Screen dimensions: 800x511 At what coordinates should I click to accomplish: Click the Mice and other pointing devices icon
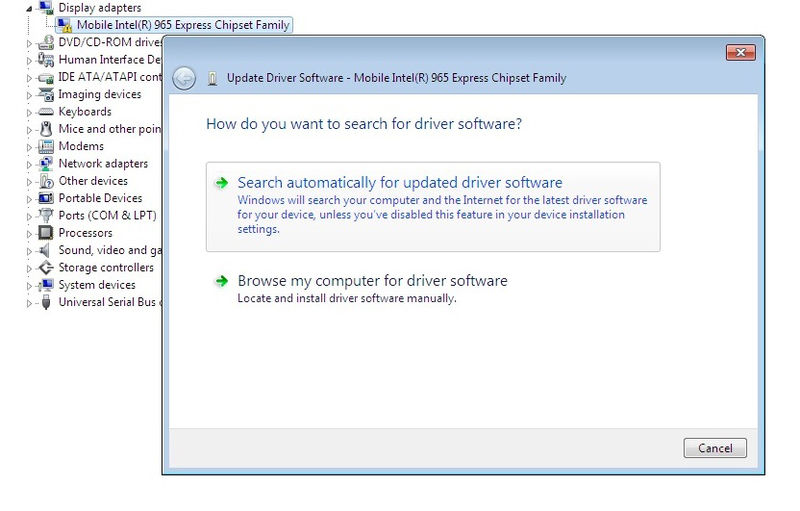click(x=45, y=129)
